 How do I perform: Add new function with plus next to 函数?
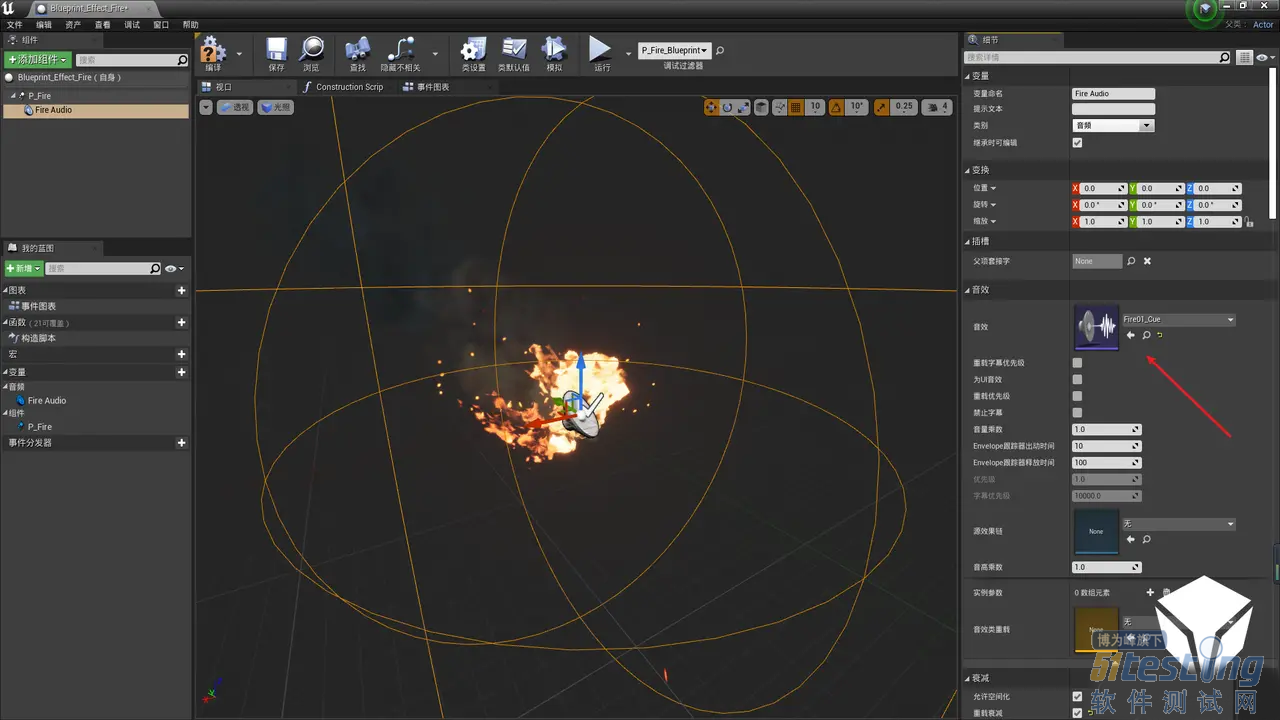click(x=181, y=322)
